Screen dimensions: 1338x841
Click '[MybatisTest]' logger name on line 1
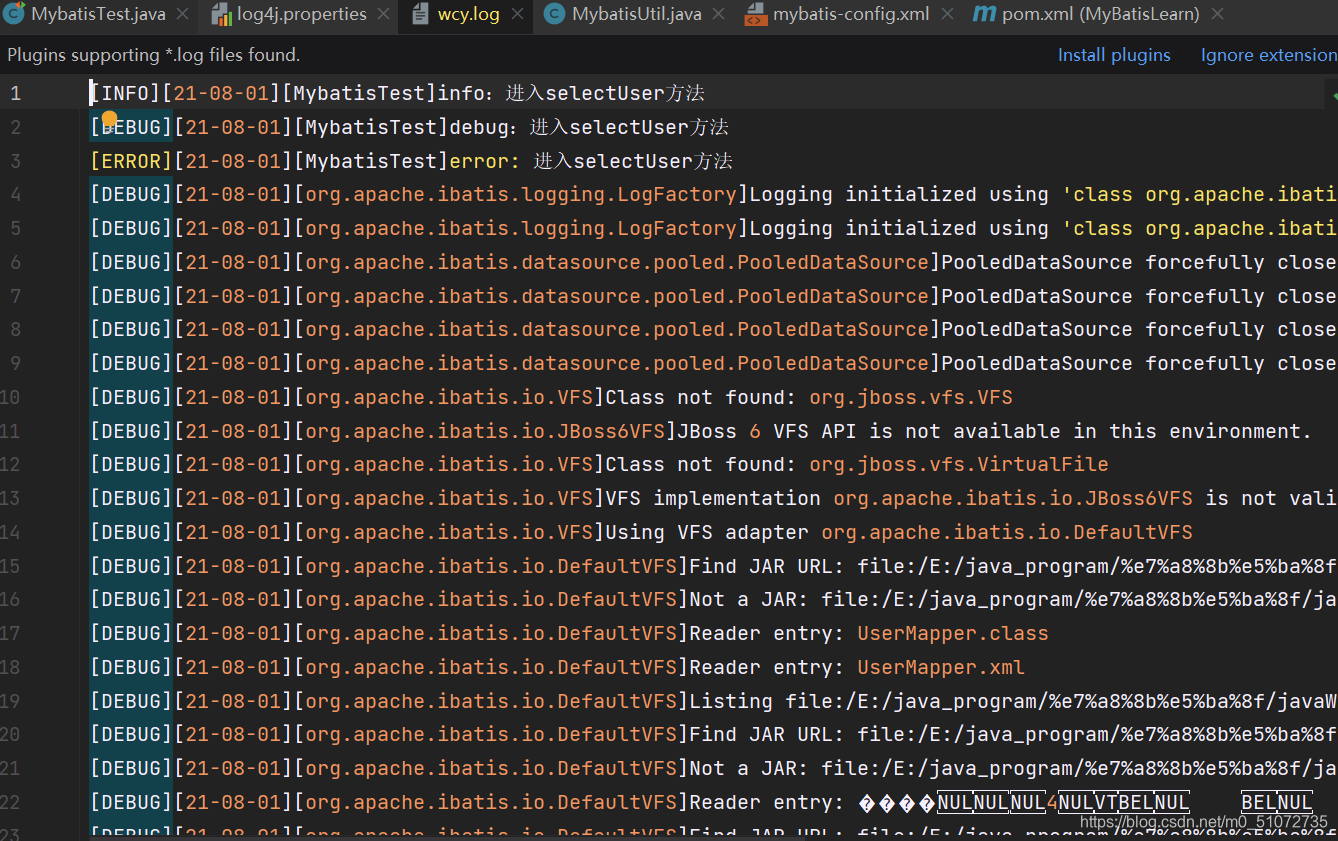pyautogui.click(x=360, y=93)
